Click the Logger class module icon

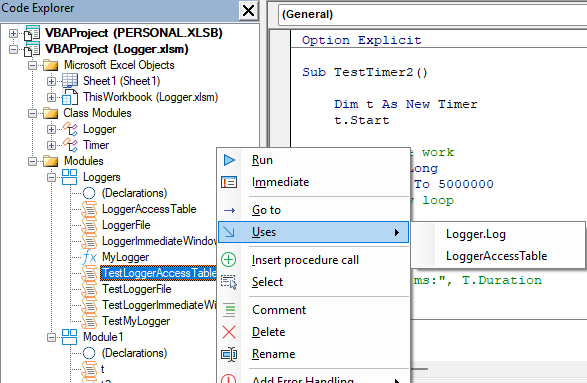pos(70,129)
